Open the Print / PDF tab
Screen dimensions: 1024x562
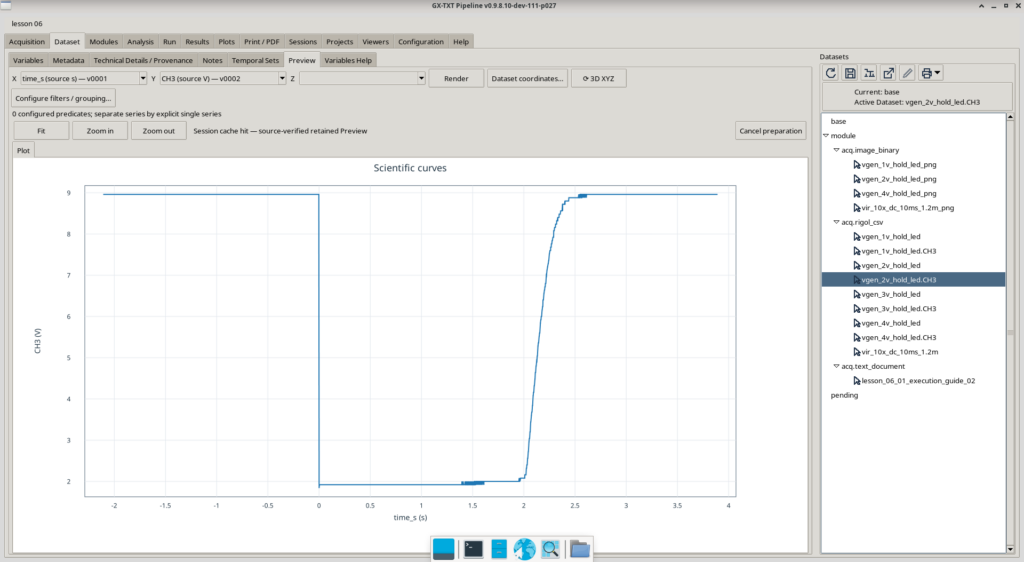pyautogui.click(x=262, y=42)
